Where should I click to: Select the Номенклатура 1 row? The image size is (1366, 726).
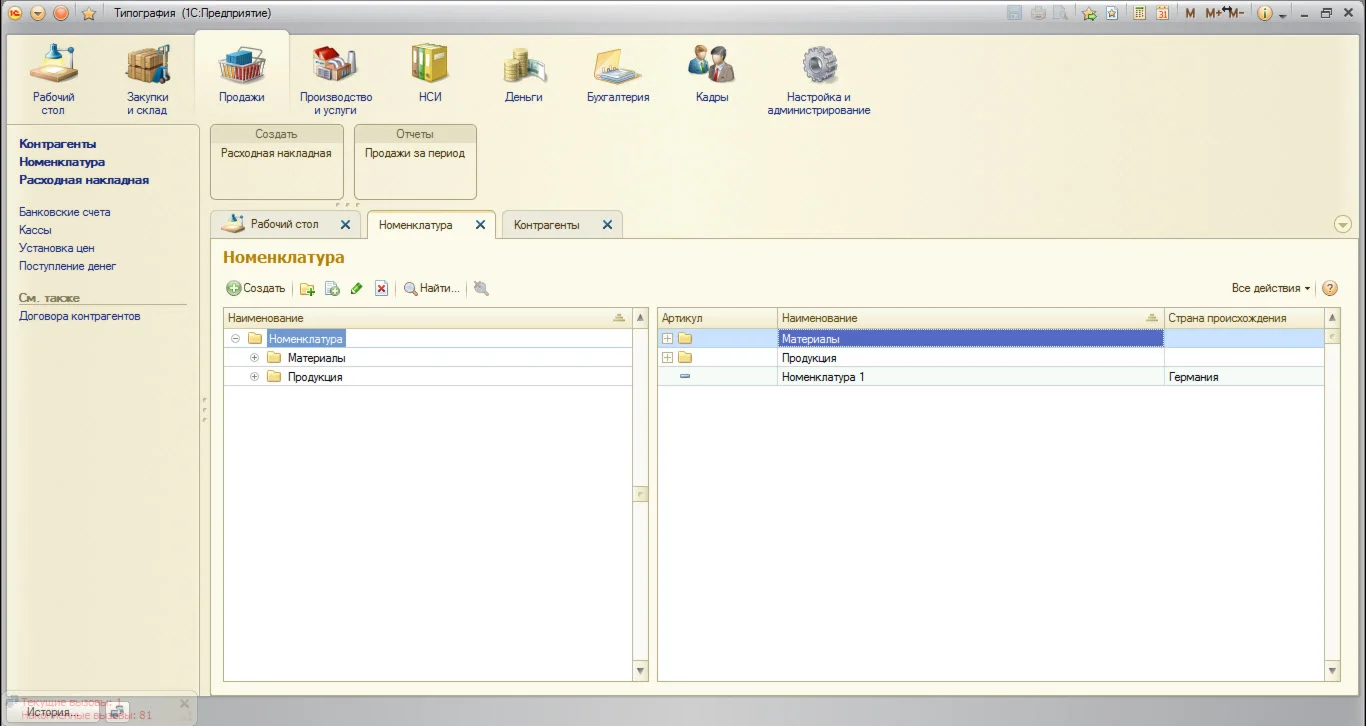click(x=823, y=377)
